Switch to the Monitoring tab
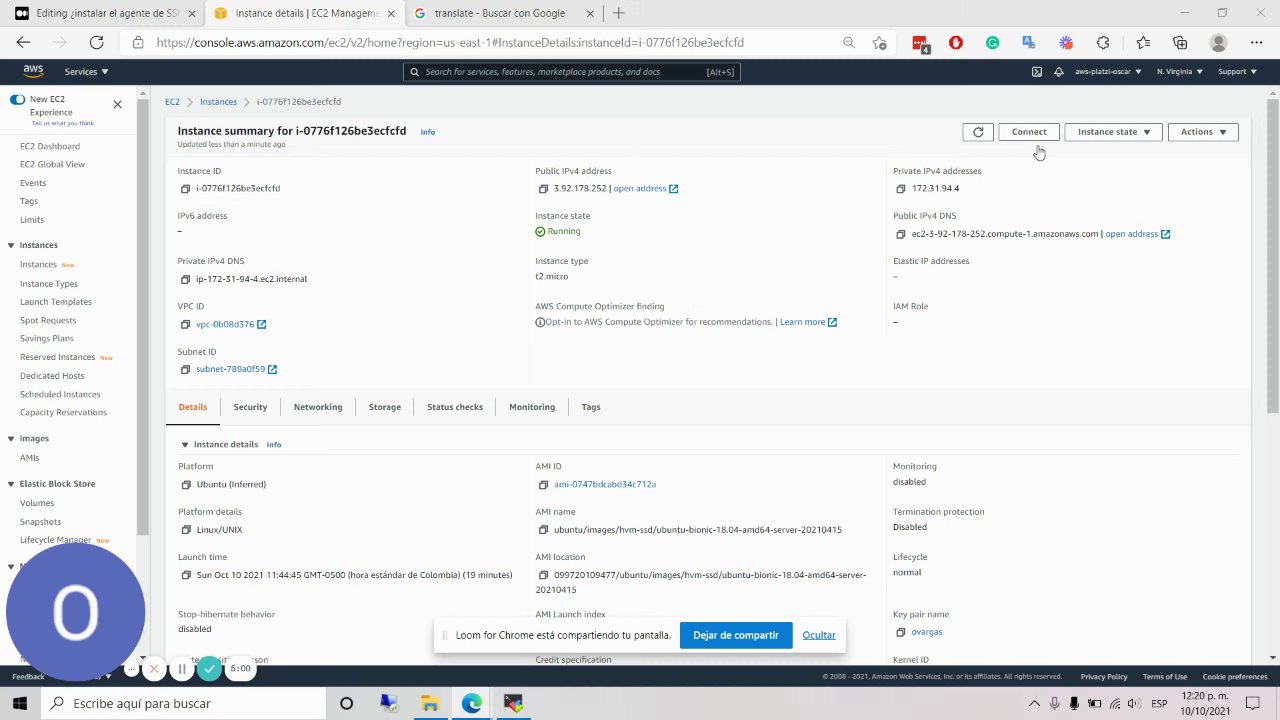The width and height of the screenshot is (1280, 720). 532,407
